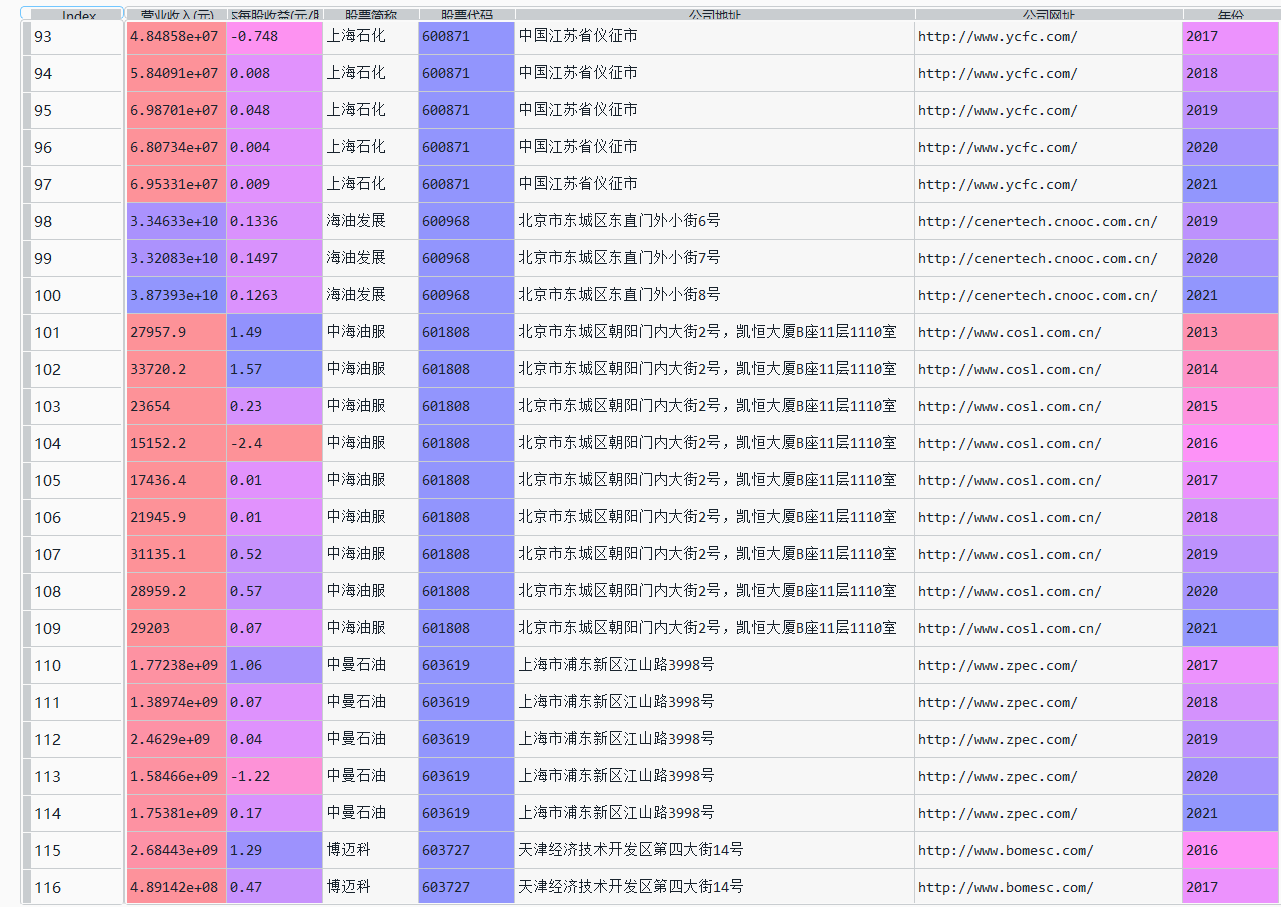This screenshot has width=1281, height=907.
Task: Click stock code 600968 in row 100
Action: (466, 295)
